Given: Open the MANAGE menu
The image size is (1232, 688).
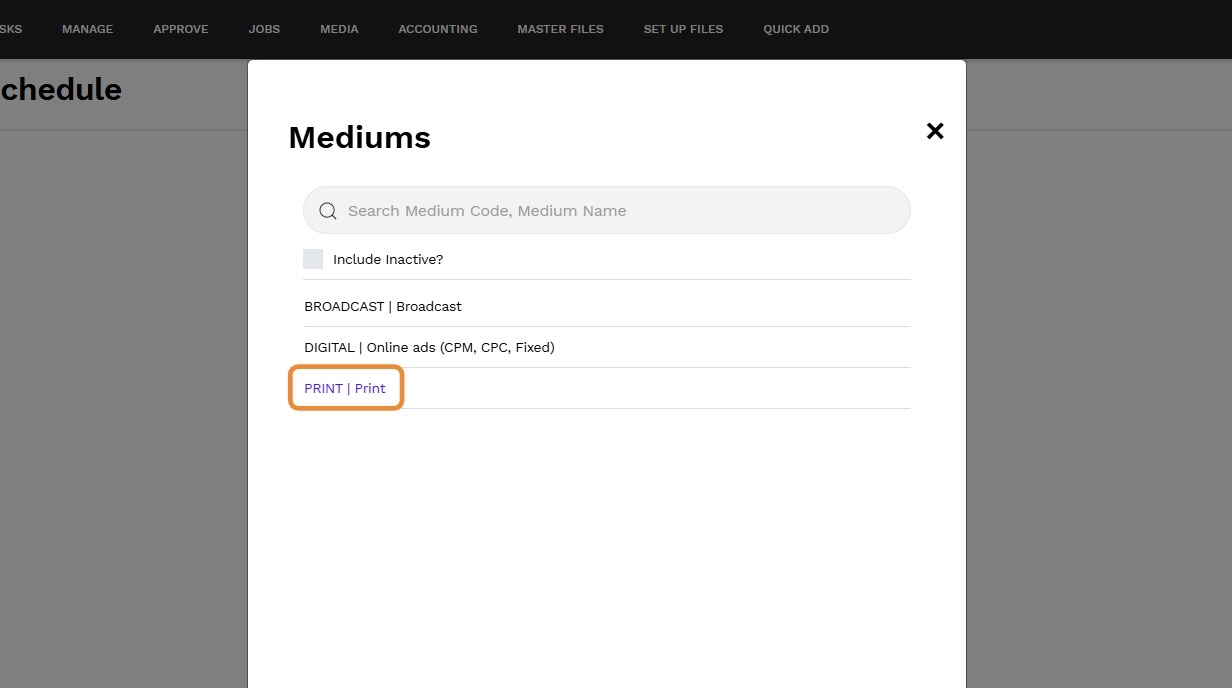Looking at the screenshot, I should [87, 29].
